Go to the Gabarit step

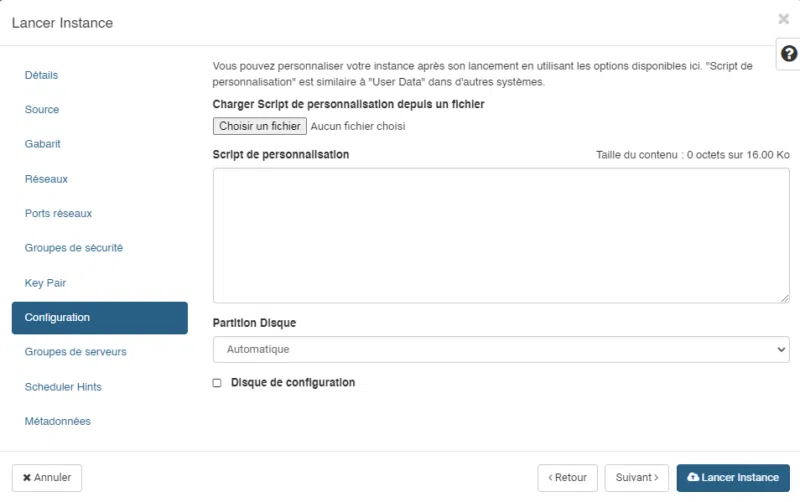point(43,144)
